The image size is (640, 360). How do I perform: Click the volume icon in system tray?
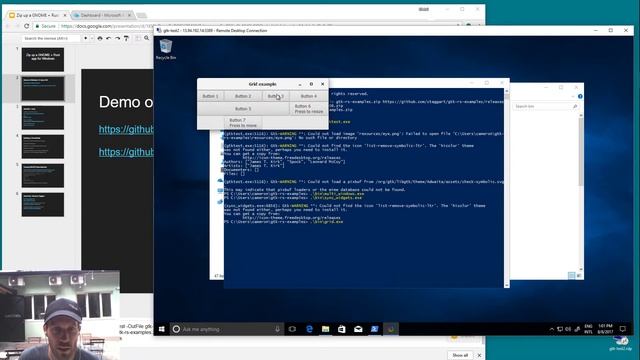tap(568, 329)
